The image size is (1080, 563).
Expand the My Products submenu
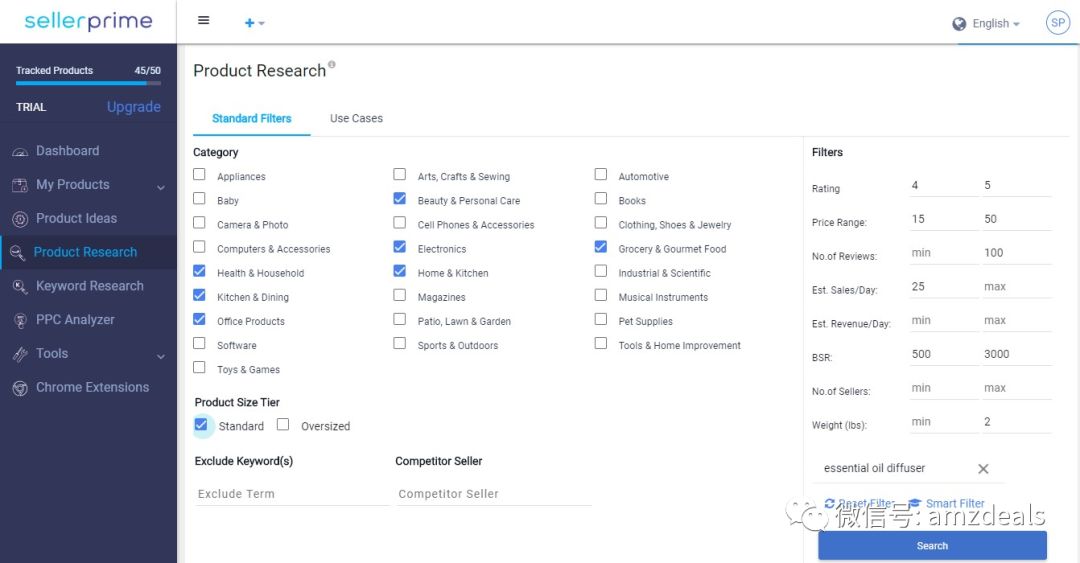tap(161, 187)
